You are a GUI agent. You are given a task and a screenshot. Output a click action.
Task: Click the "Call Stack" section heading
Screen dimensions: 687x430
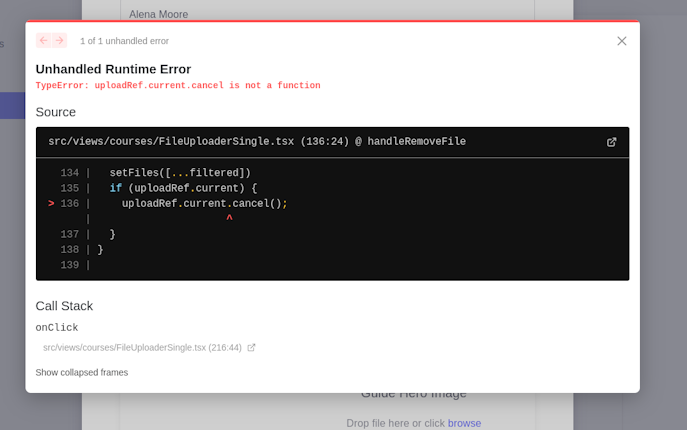coord(64,306)
